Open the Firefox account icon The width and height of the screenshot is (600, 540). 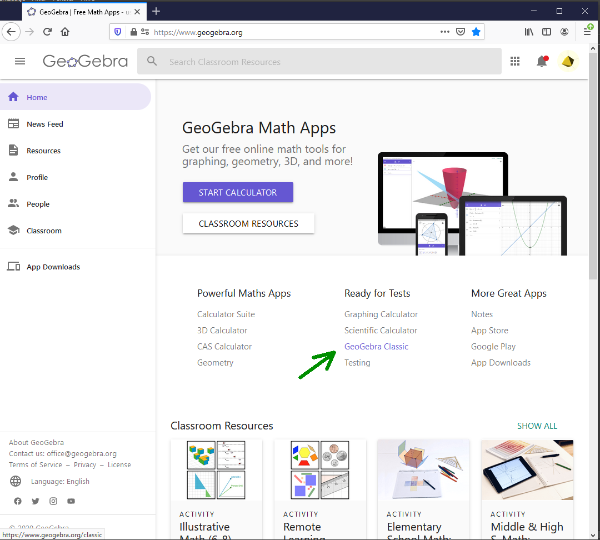(x=564, y=32)
